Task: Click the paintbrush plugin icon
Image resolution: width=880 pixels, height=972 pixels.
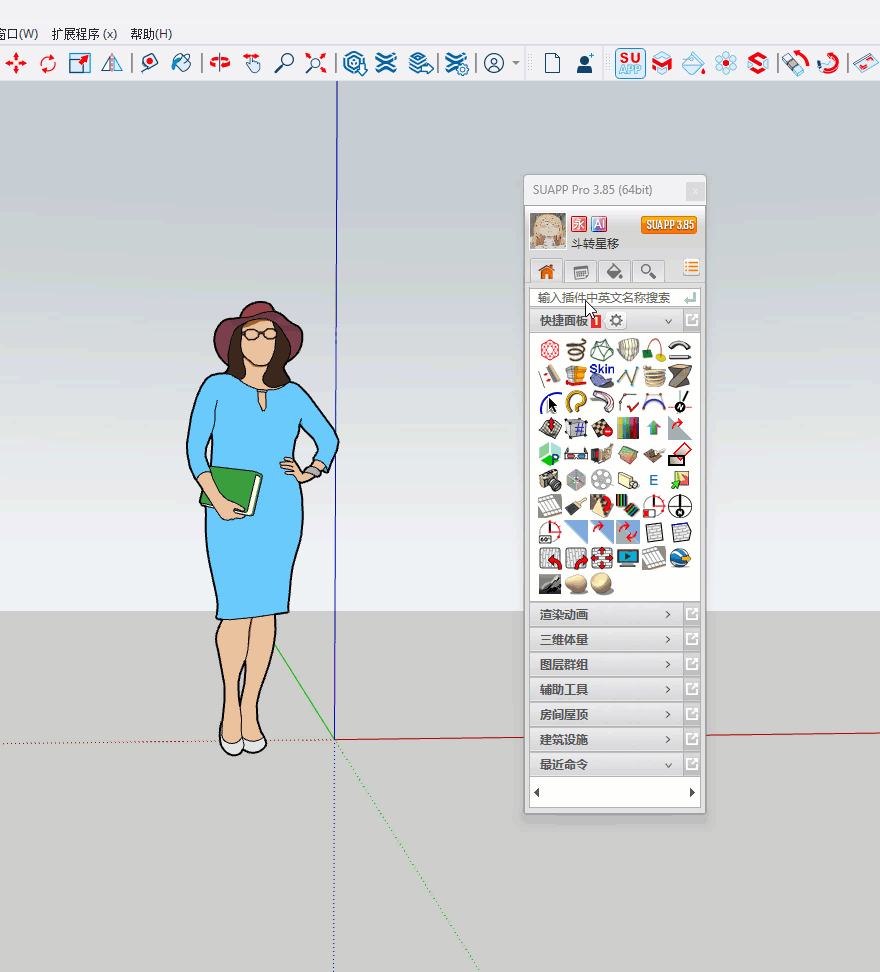Action: [575, 506]
